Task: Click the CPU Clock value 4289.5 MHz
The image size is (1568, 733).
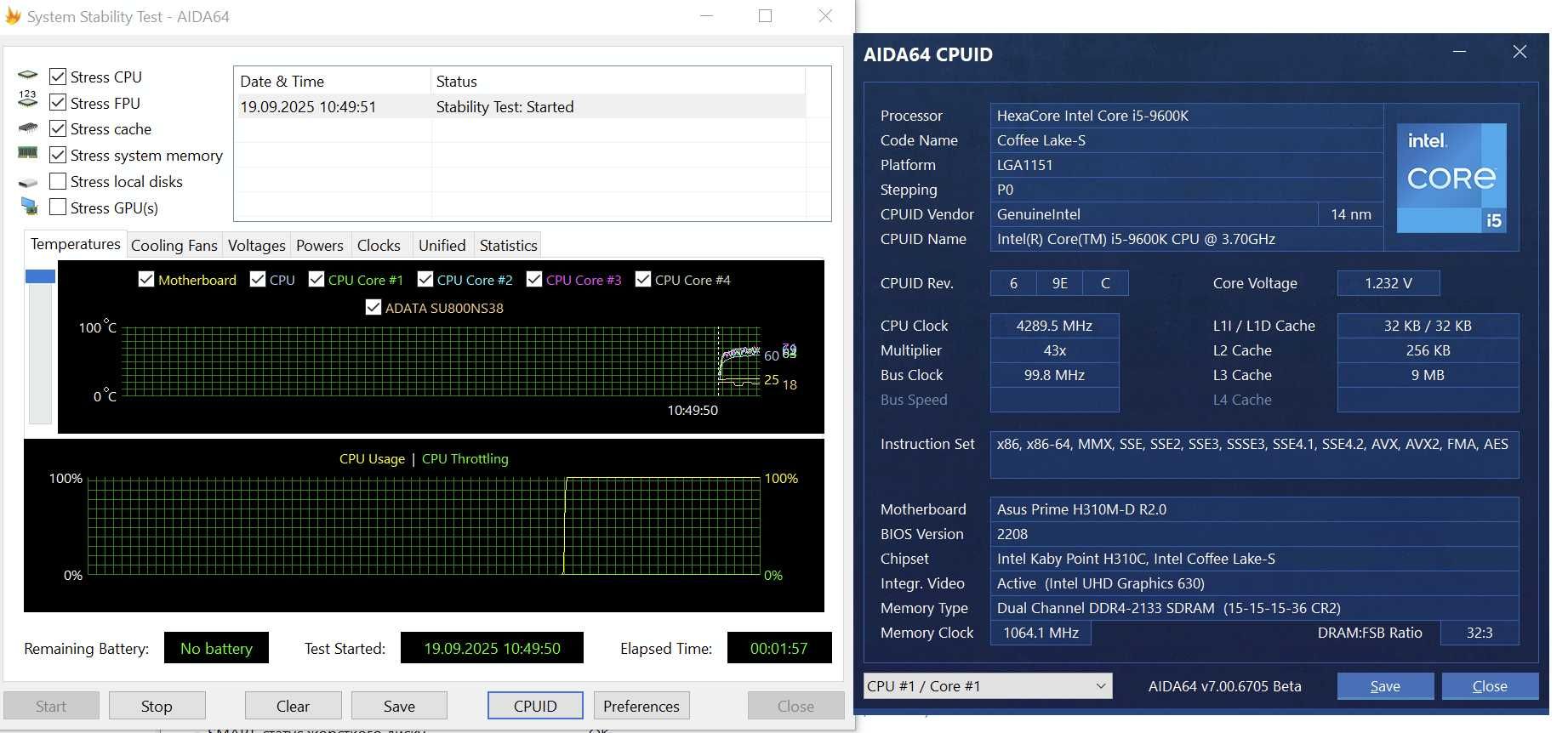Action: [1054, 326]
